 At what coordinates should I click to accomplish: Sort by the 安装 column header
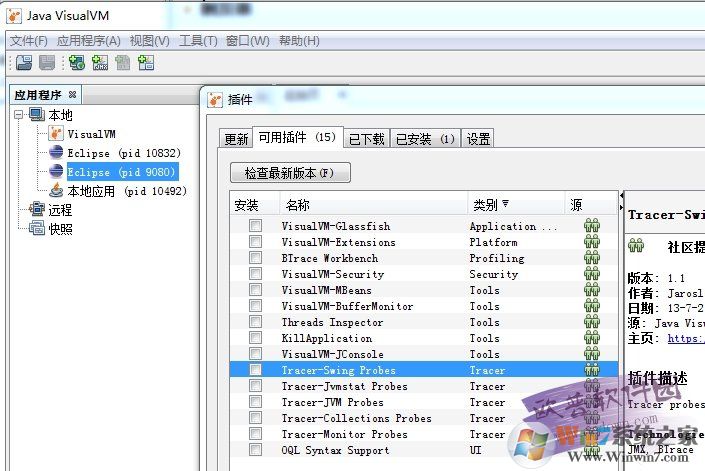(255, 205)
